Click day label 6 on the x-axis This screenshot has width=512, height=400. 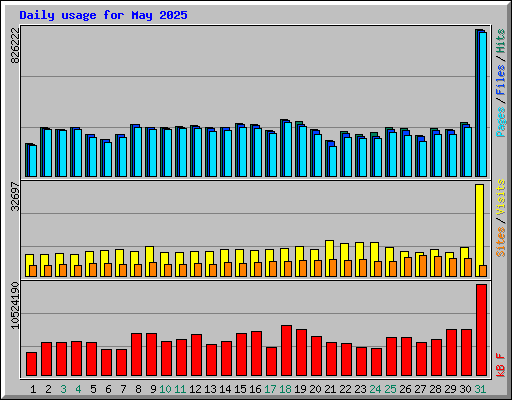(108, 389)
